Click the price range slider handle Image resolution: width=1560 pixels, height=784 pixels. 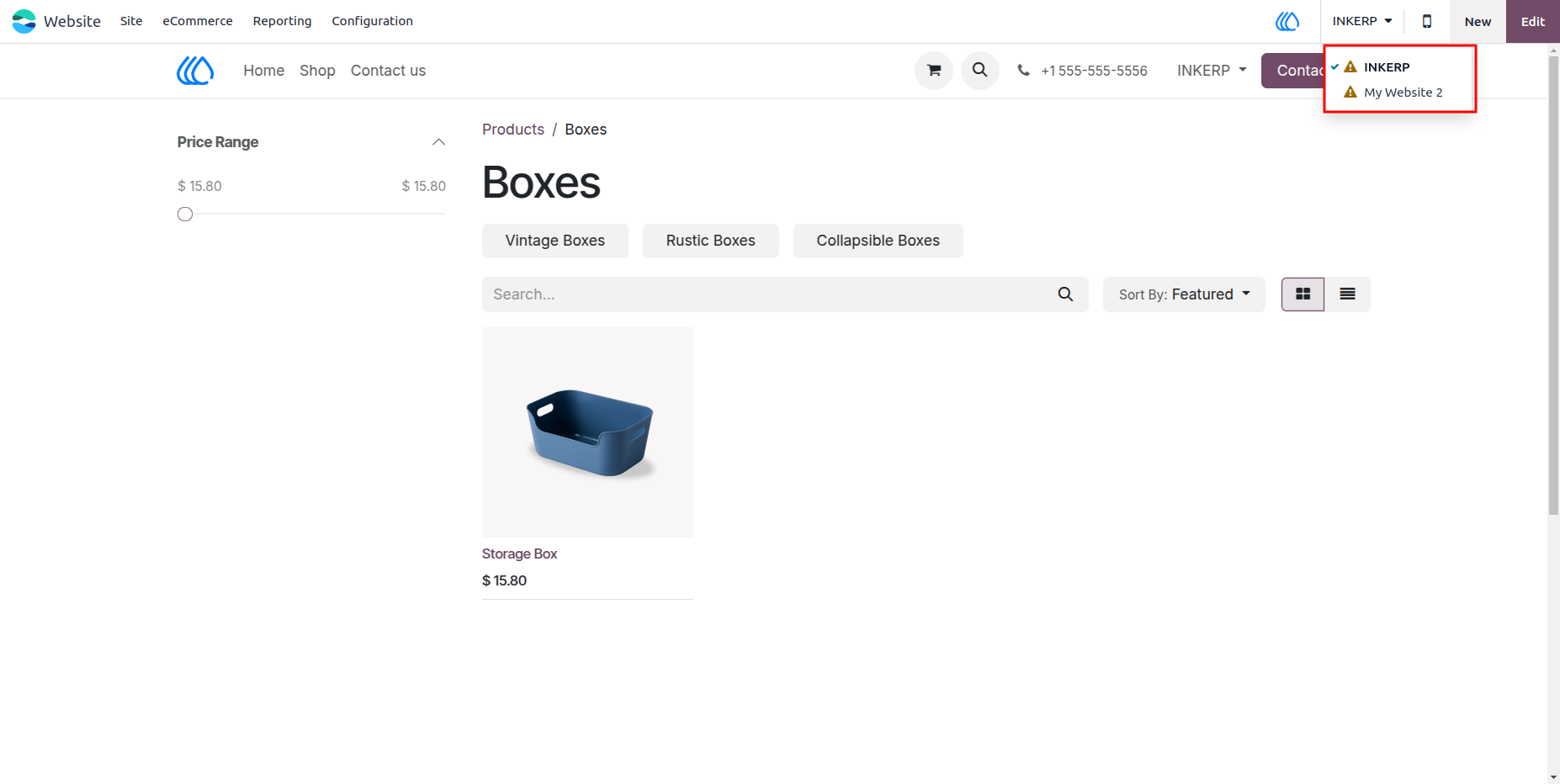185,215
